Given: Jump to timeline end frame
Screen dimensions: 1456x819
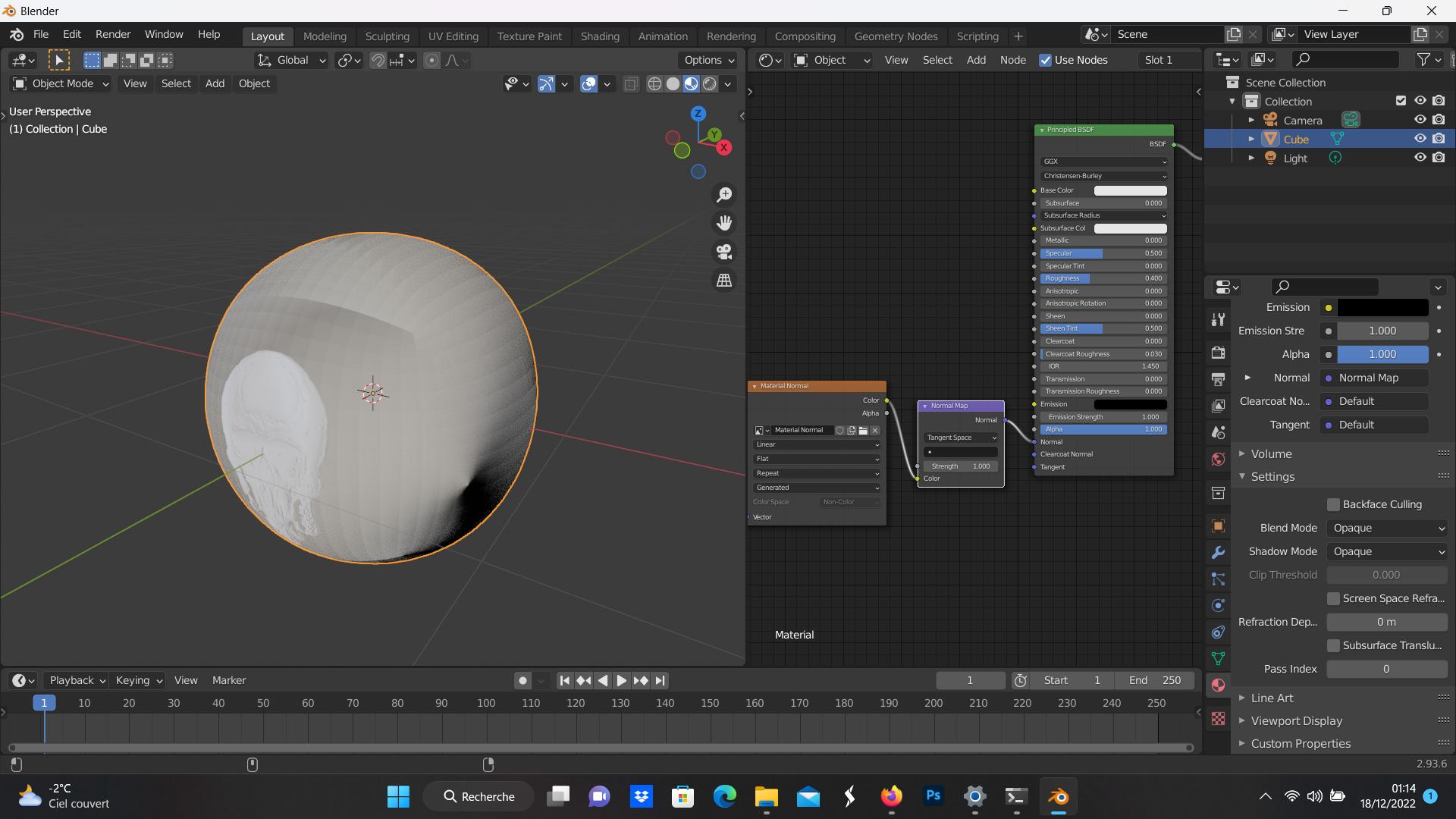Looking at the screenshot, I should click(x=660, y=681).
